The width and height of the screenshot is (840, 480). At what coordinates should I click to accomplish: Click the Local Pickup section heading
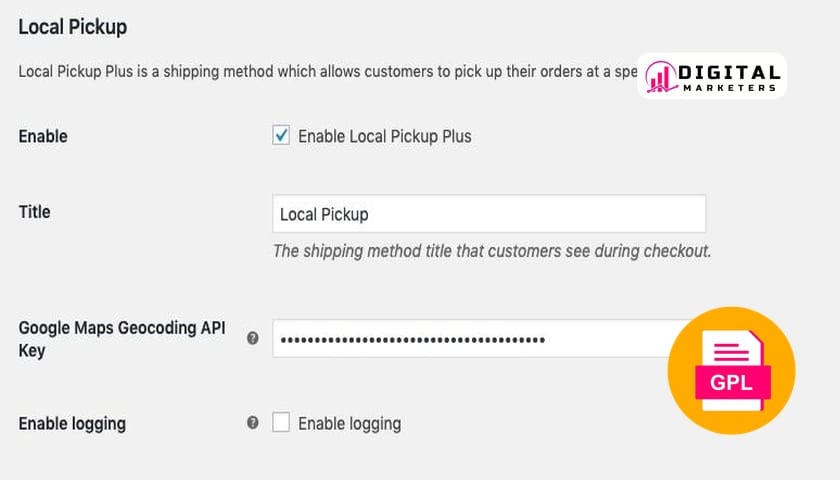click(x=73, y=27)
